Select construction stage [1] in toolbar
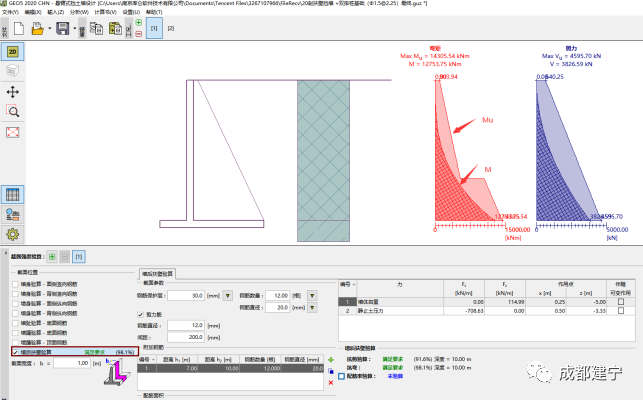 click(154, 28)
